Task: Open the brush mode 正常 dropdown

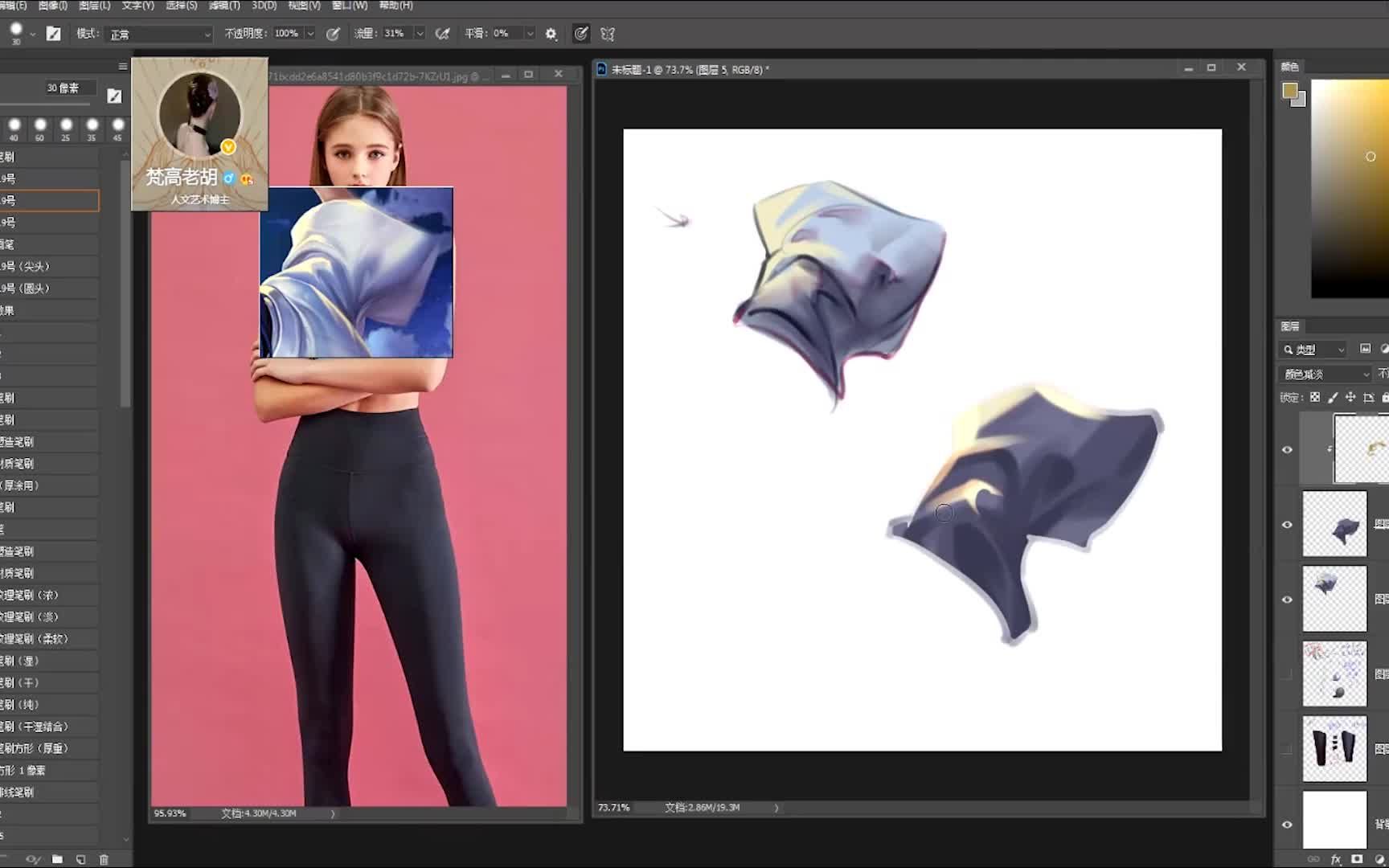Action: (x=159, y=34)
